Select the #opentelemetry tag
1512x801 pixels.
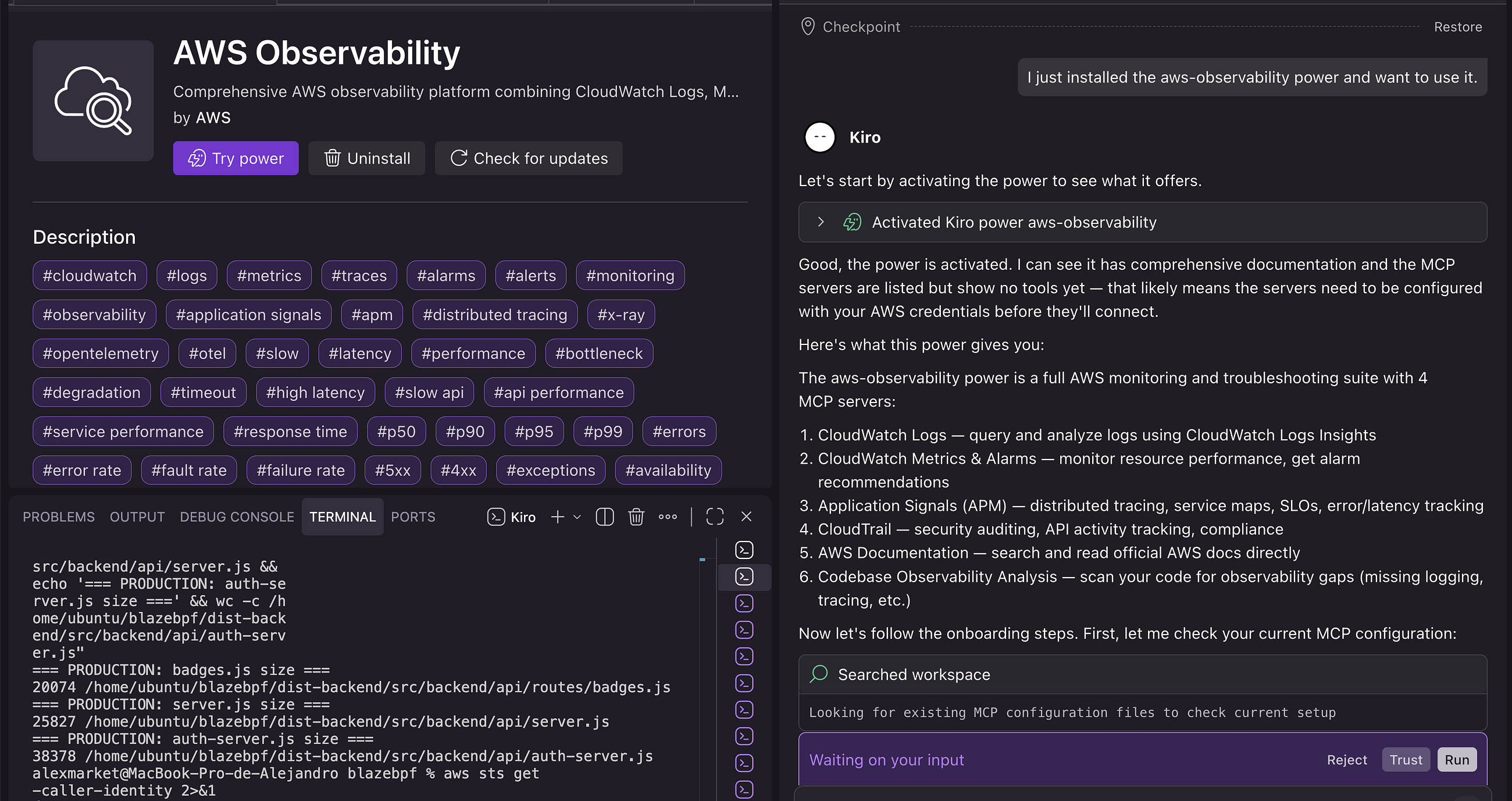coord(101,354)
